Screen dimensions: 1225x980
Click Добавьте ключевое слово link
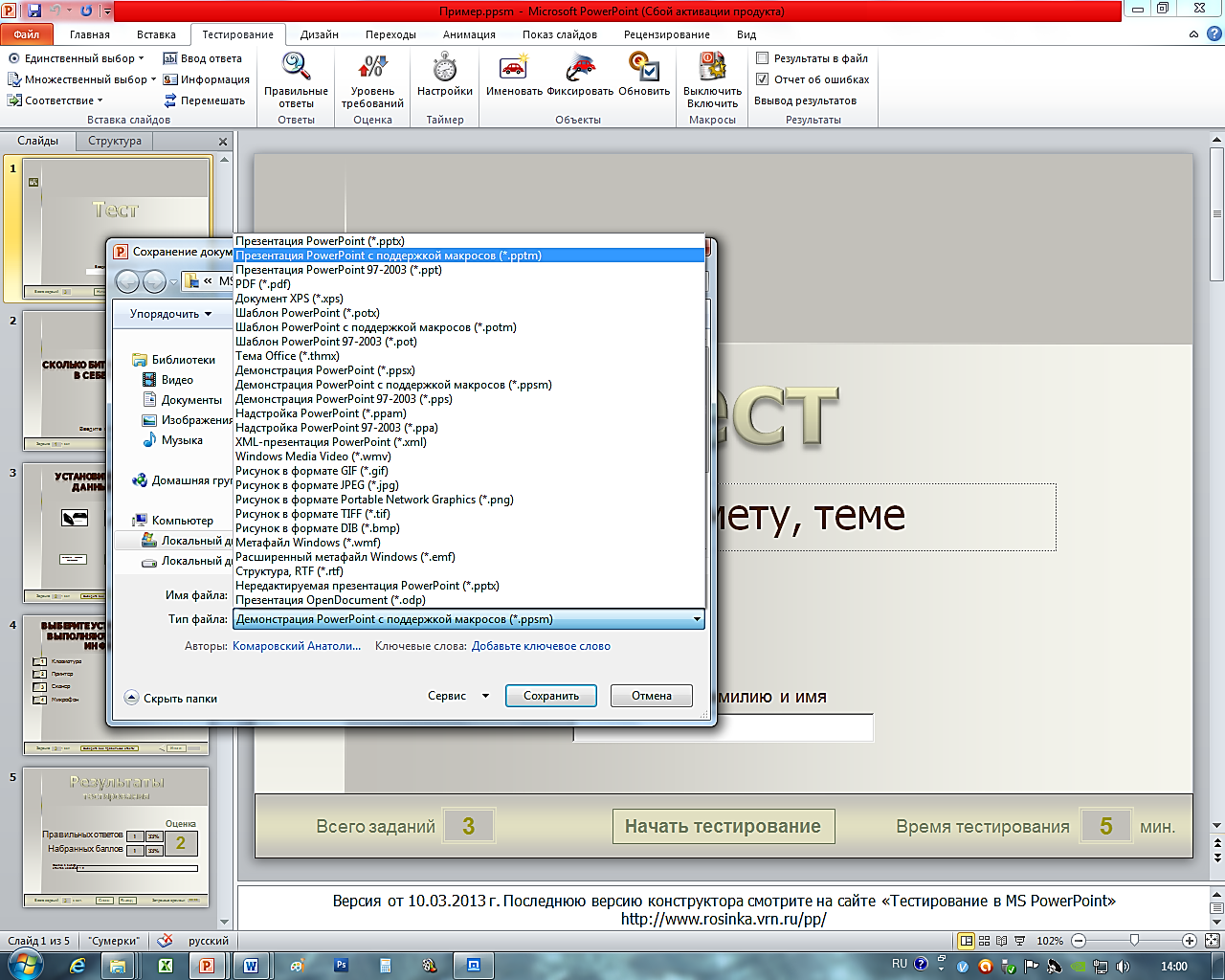click(x=541, y=646)
